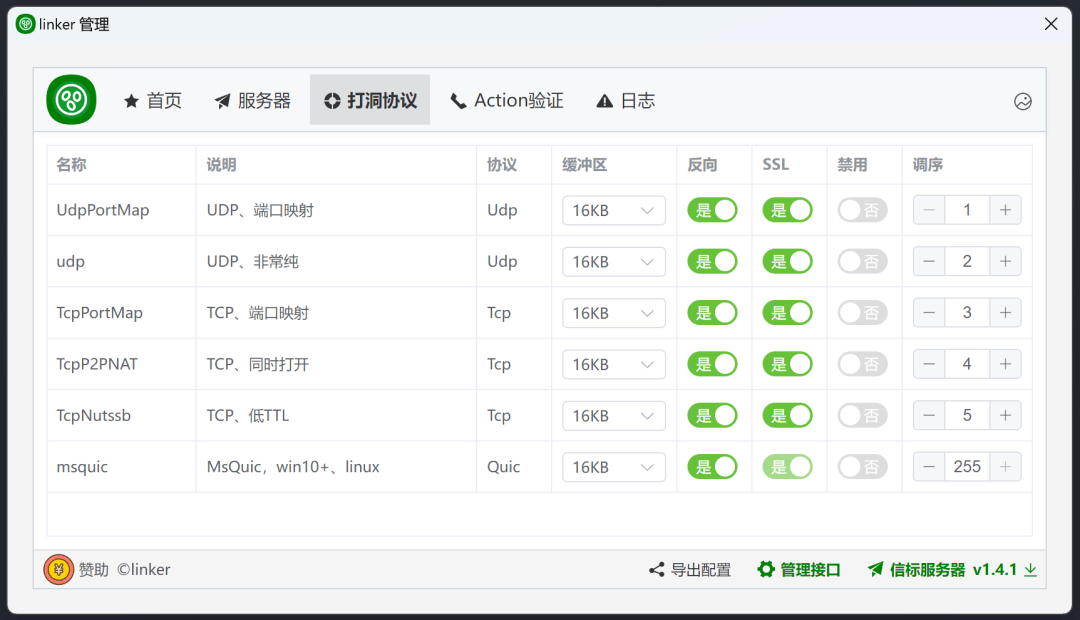Select the 打洞协议 tab
The height and width of the screenshot is (620, 1080).
370,101
